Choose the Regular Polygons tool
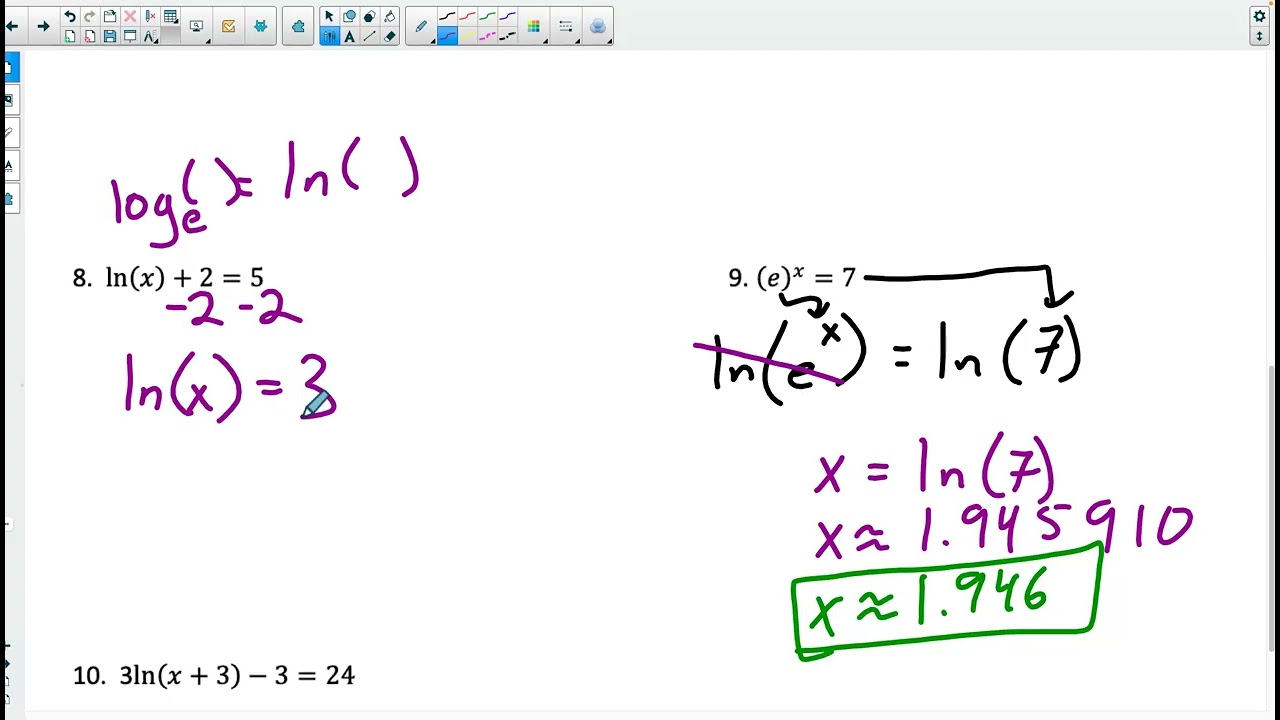The image size is (1280, 720). point(369,17)
